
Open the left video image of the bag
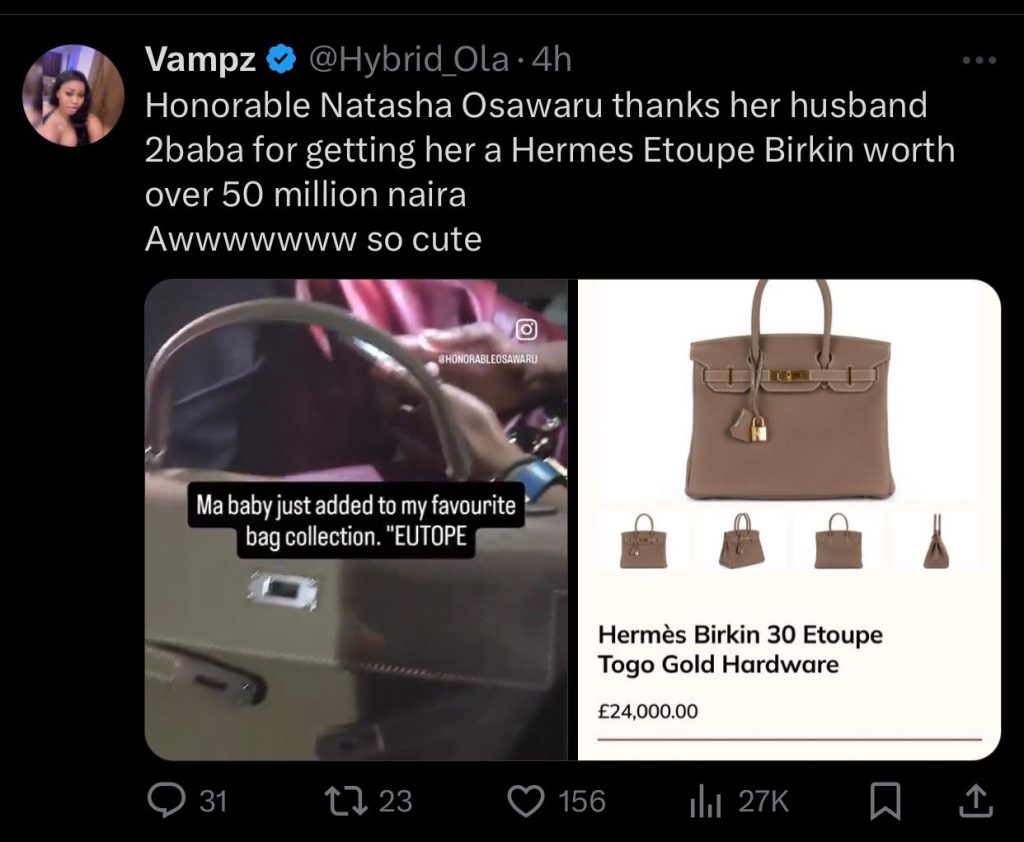(356, 519)
